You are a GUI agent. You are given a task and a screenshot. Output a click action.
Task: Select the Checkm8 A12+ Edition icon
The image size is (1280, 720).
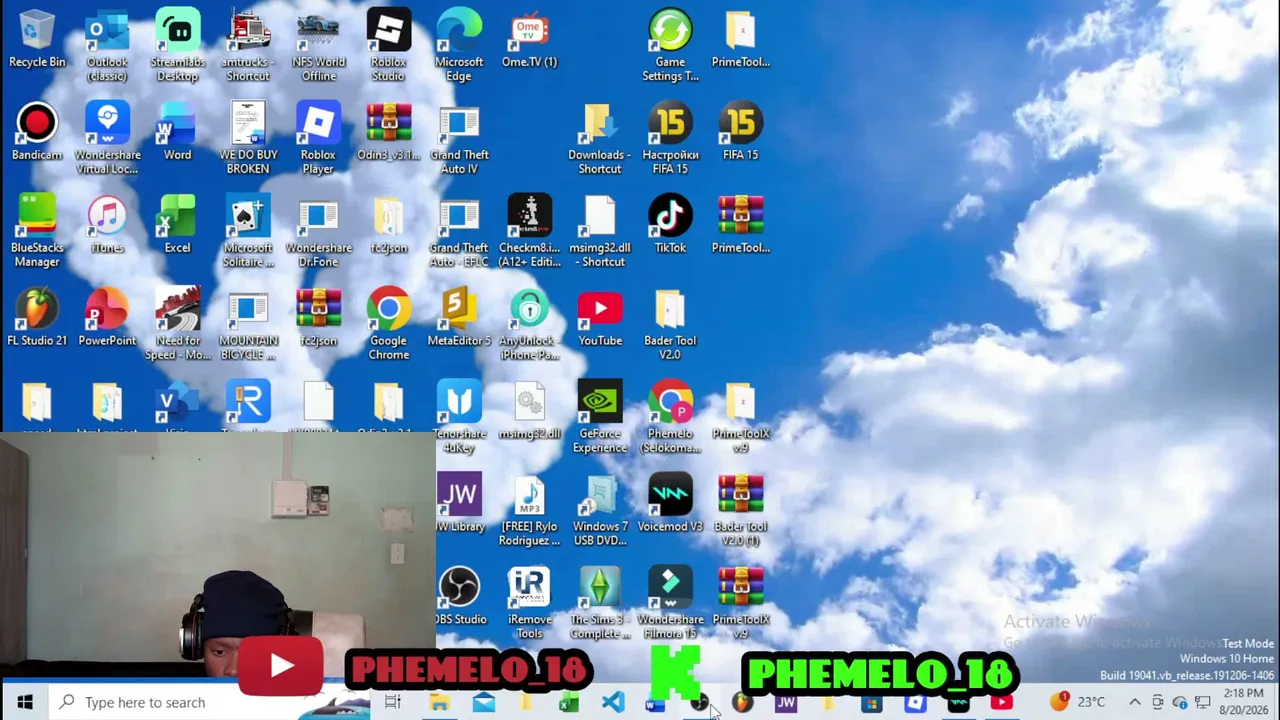529,233
